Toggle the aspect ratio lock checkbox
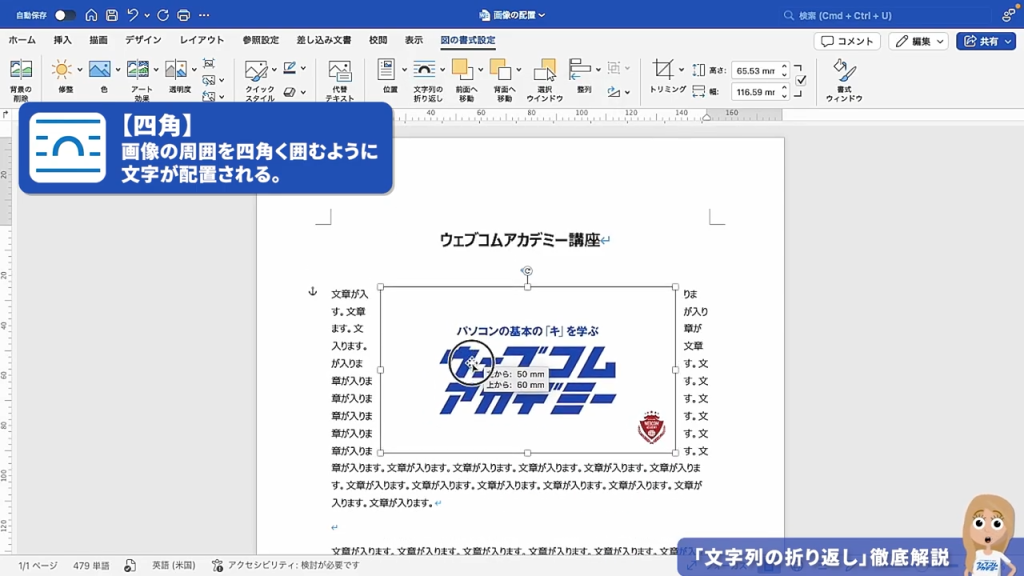 800,79
